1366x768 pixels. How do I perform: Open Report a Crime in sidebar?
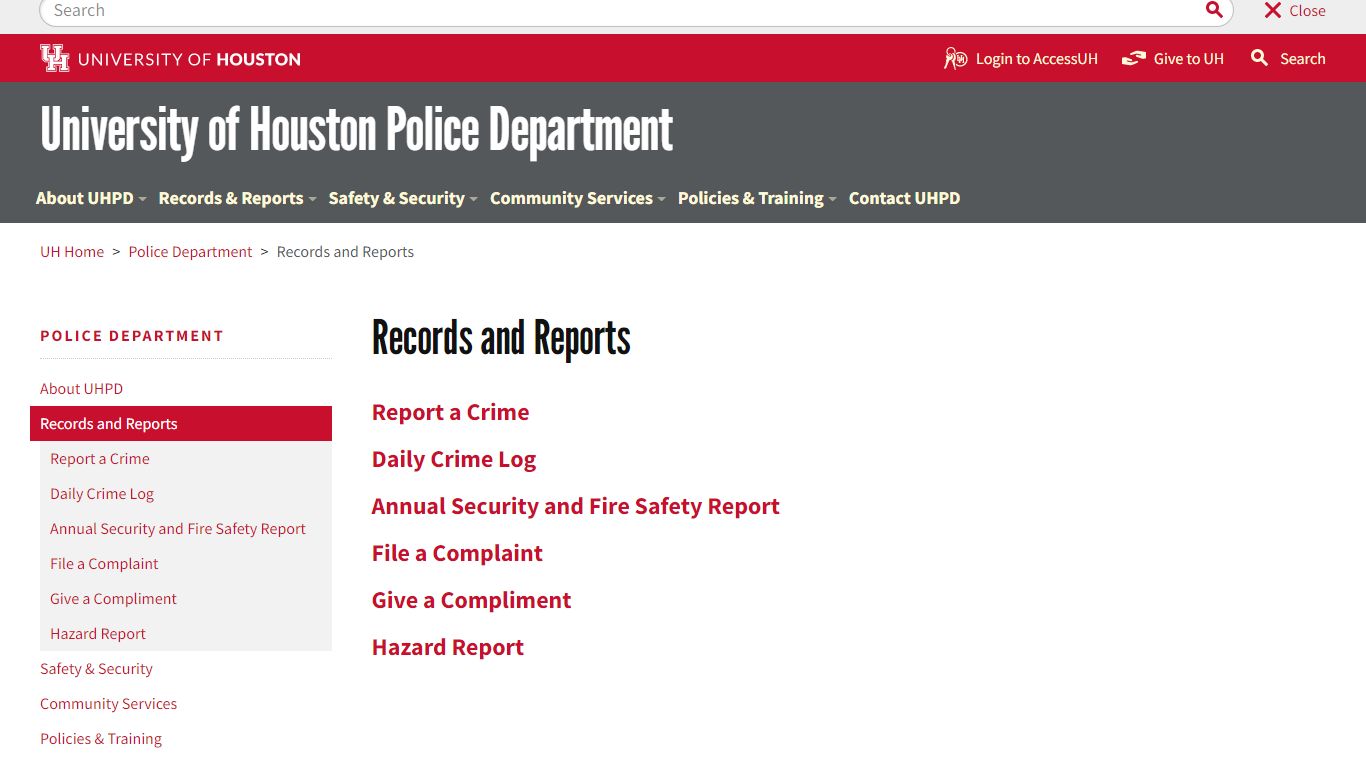click(x=100, y=459)
